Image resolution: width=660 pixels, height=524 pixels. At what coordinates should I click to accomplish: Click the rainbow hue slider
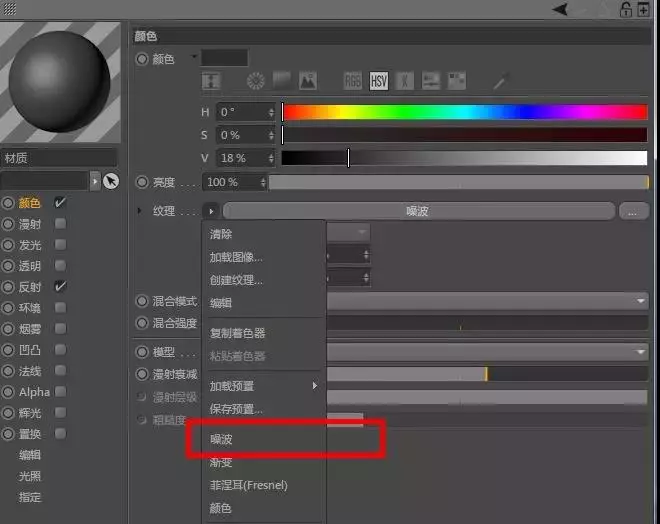pyautogui.click(x=465, y=112)
